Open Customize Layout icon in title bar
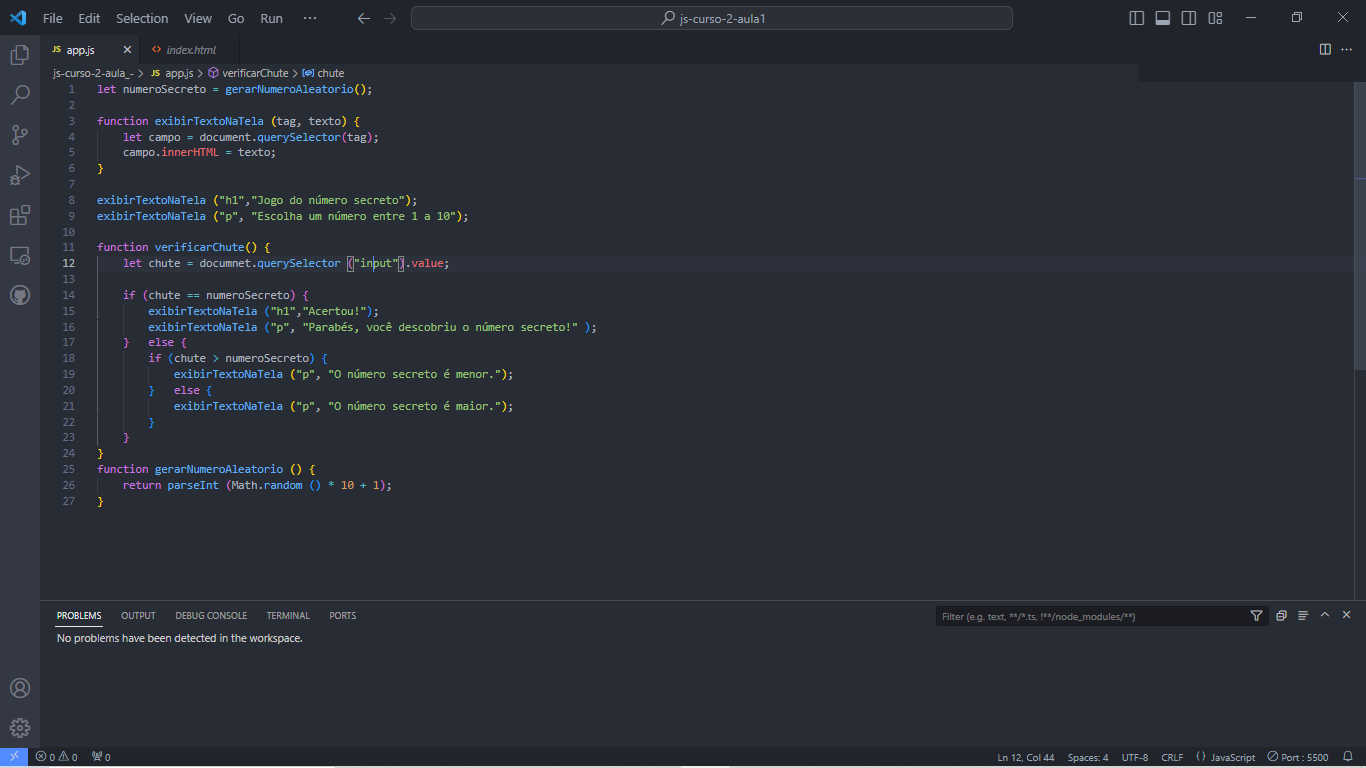Image resolution: width=1366 pixels, height=768 pixels. click(x=1215, y=18)
